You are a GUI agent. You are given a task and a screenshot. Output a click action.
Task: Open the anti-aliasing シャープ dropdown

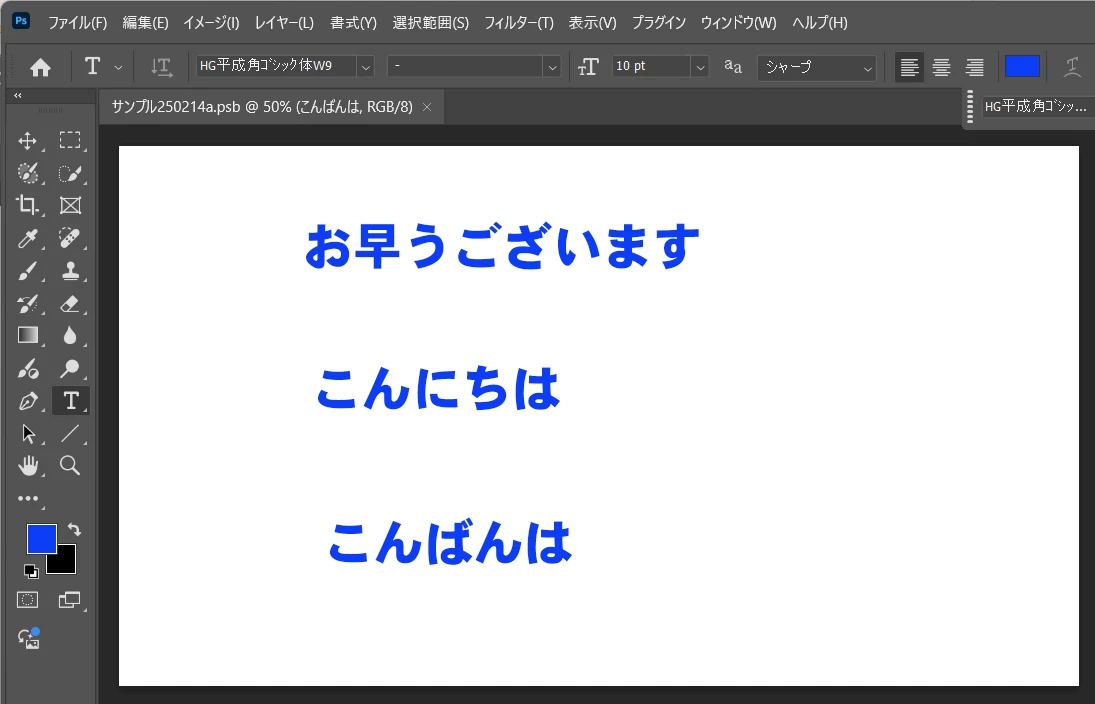pyautogui.click(x=816, y=68)
